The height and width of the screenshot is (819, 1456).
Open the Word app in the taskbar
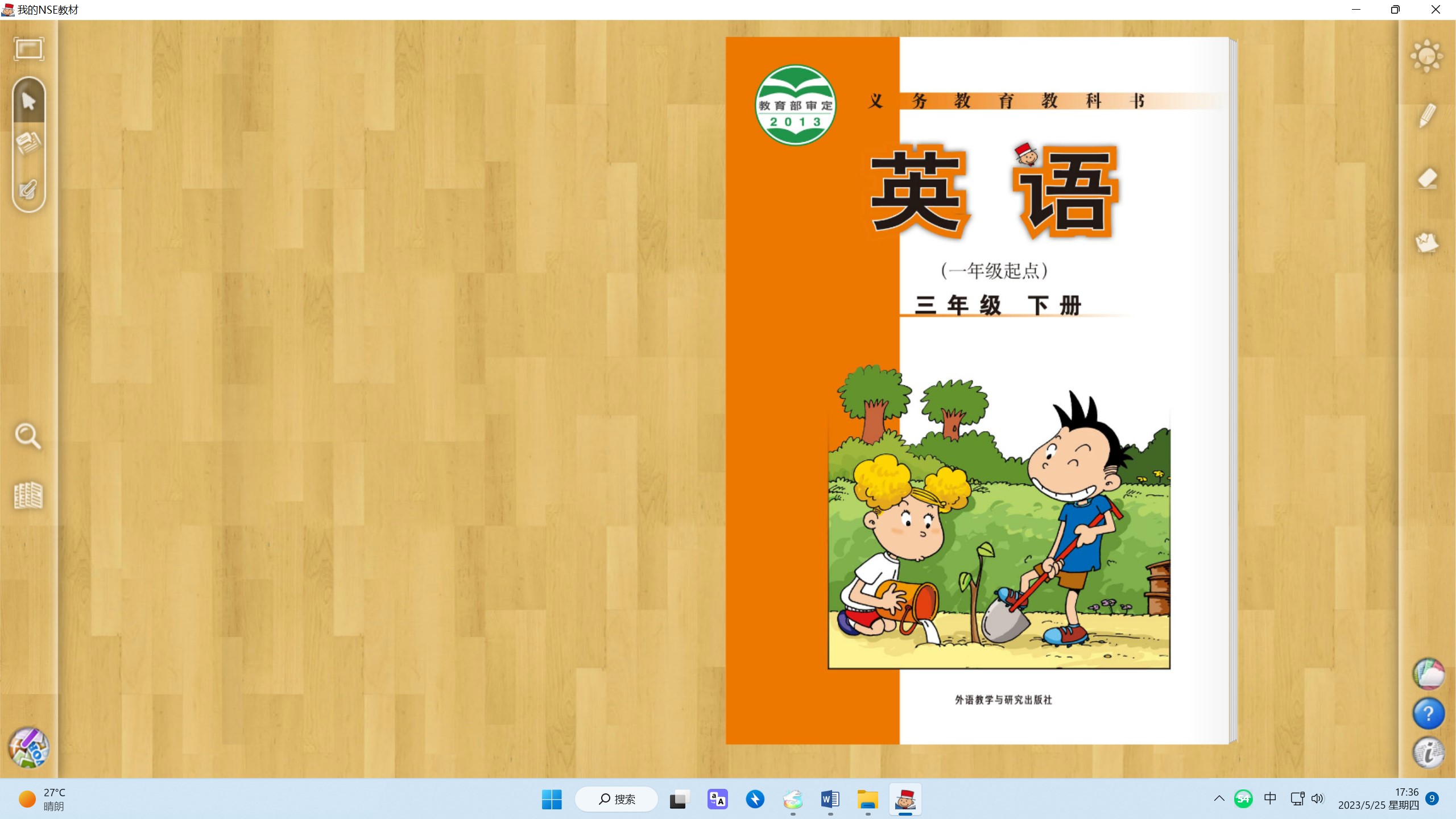(x=830, y=799)
